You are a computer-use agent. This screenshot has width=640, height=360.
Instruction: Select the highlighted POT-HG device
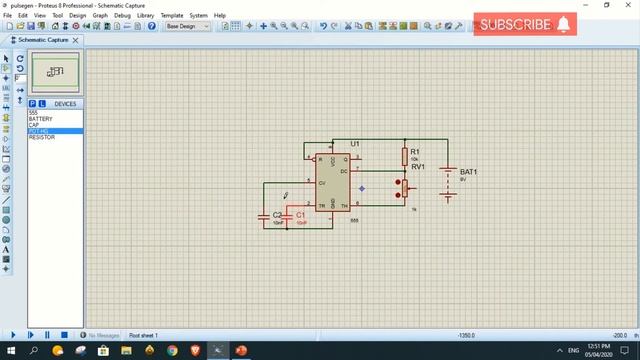pos(55,131)
